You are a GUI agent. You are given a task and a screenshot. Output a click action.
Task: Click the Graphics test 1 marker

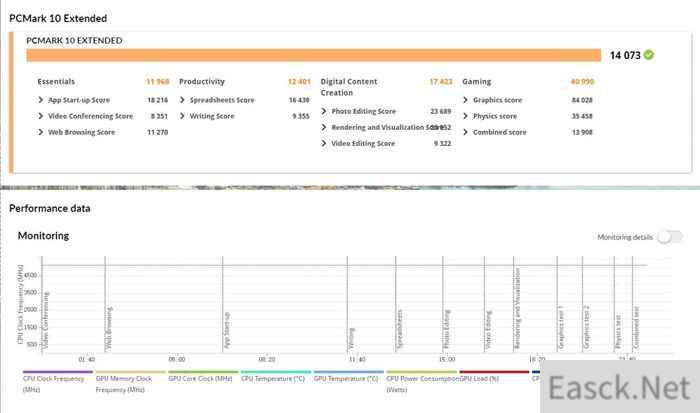pos(561,327)
